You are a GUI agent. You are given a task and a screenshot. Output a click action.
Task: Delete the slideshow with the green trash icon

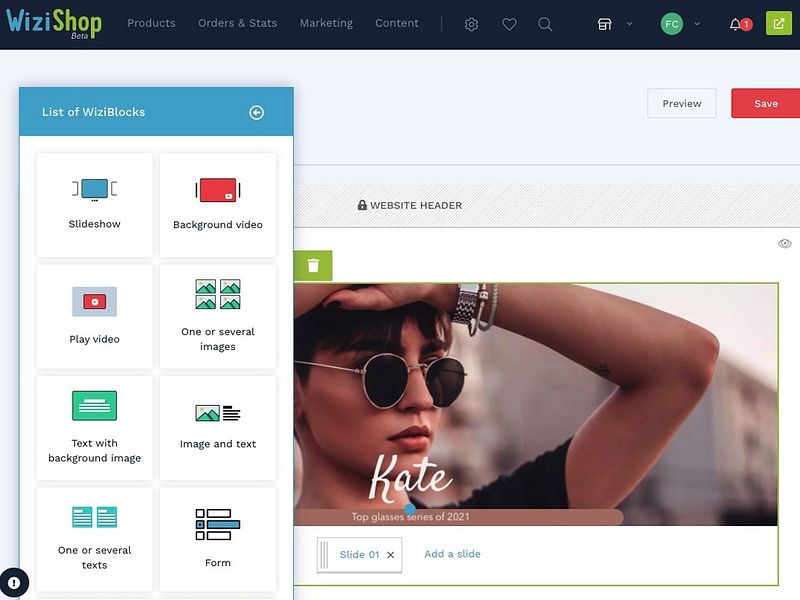point(312,265)
